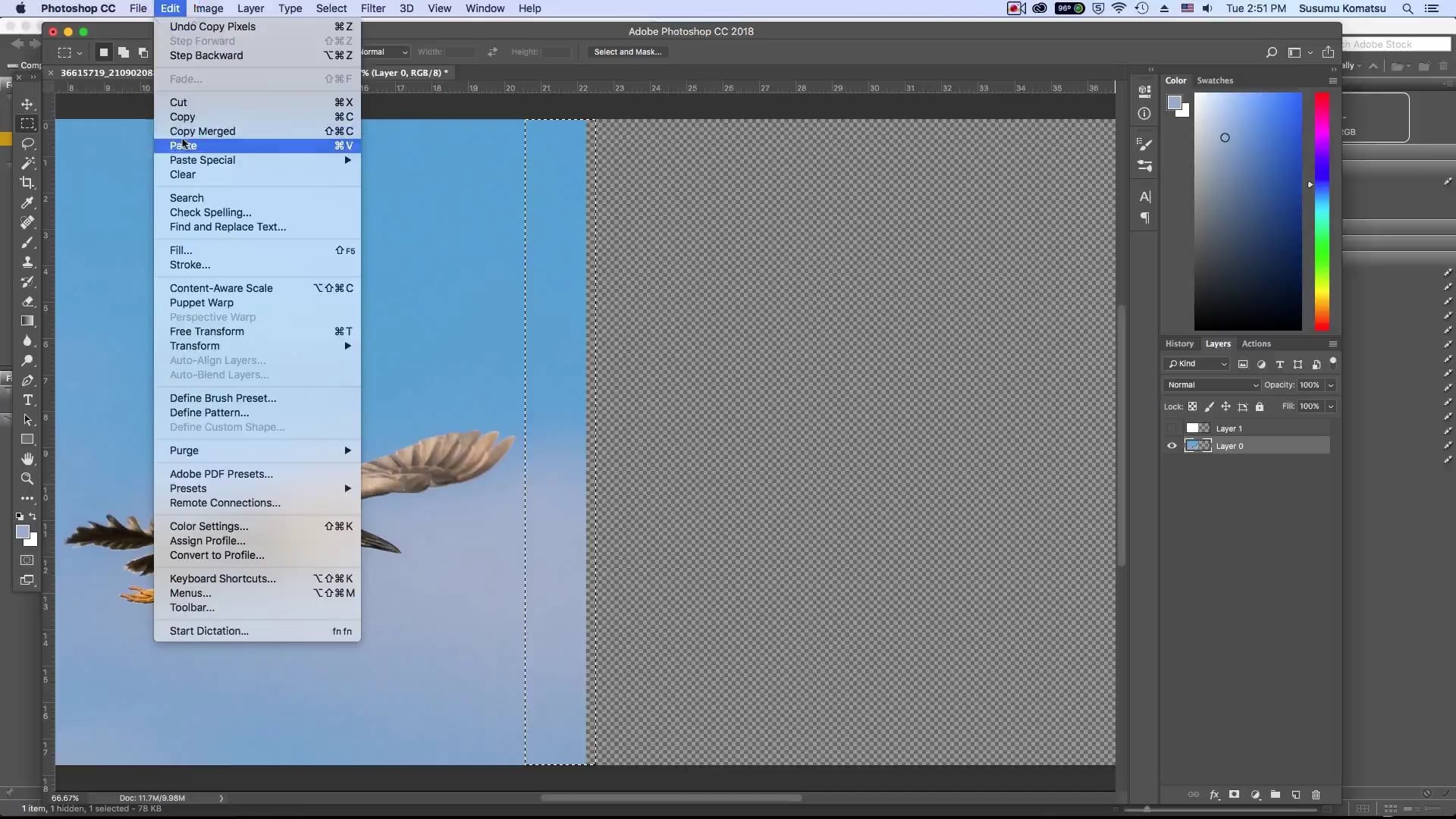This screenshot has height=819, width=1456.
Task: Select the Rectangle shape tool
Action: point(27,439)
